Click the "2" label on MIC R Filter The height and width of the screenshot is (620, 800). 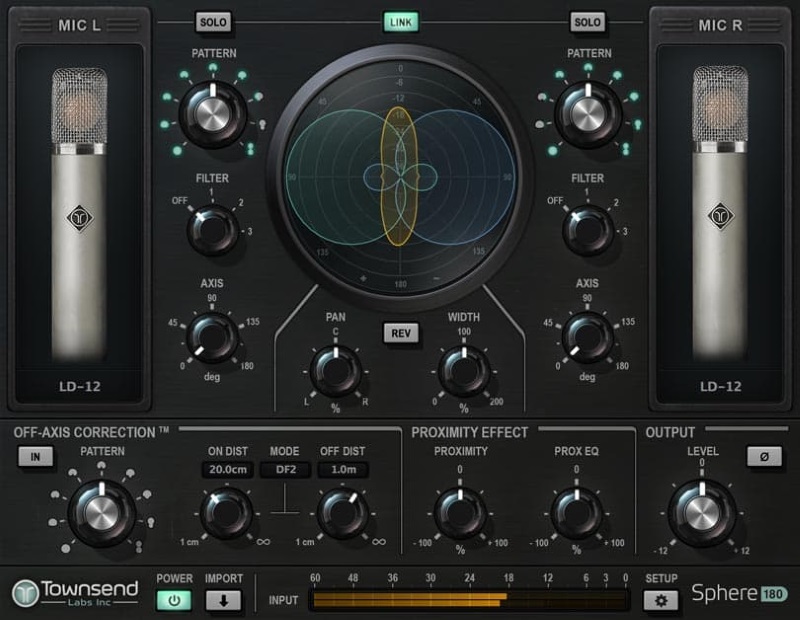tap(616, 203)
